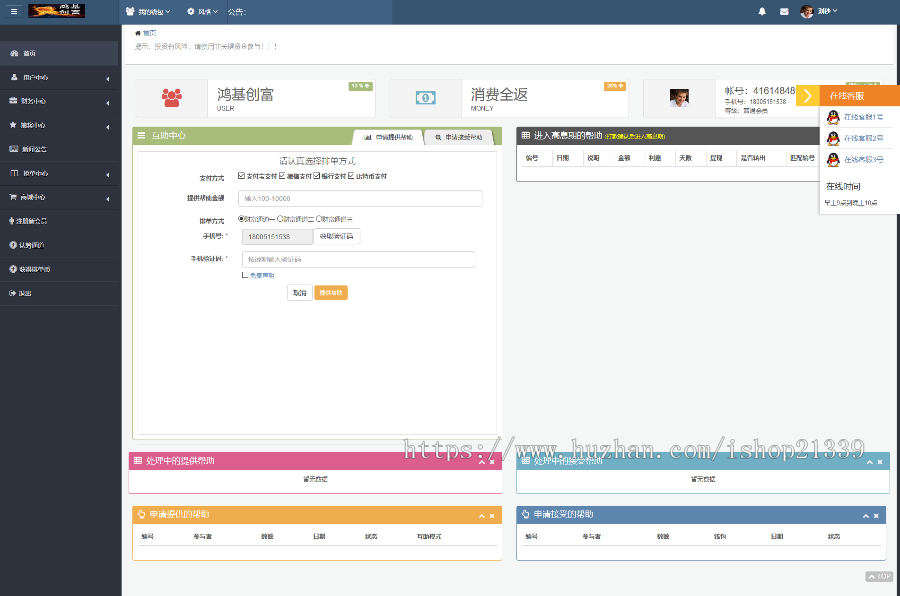Collapse the 在线客服 panel with yellow chevron
This screenshot has height=596, width=900.
[808, 95]
